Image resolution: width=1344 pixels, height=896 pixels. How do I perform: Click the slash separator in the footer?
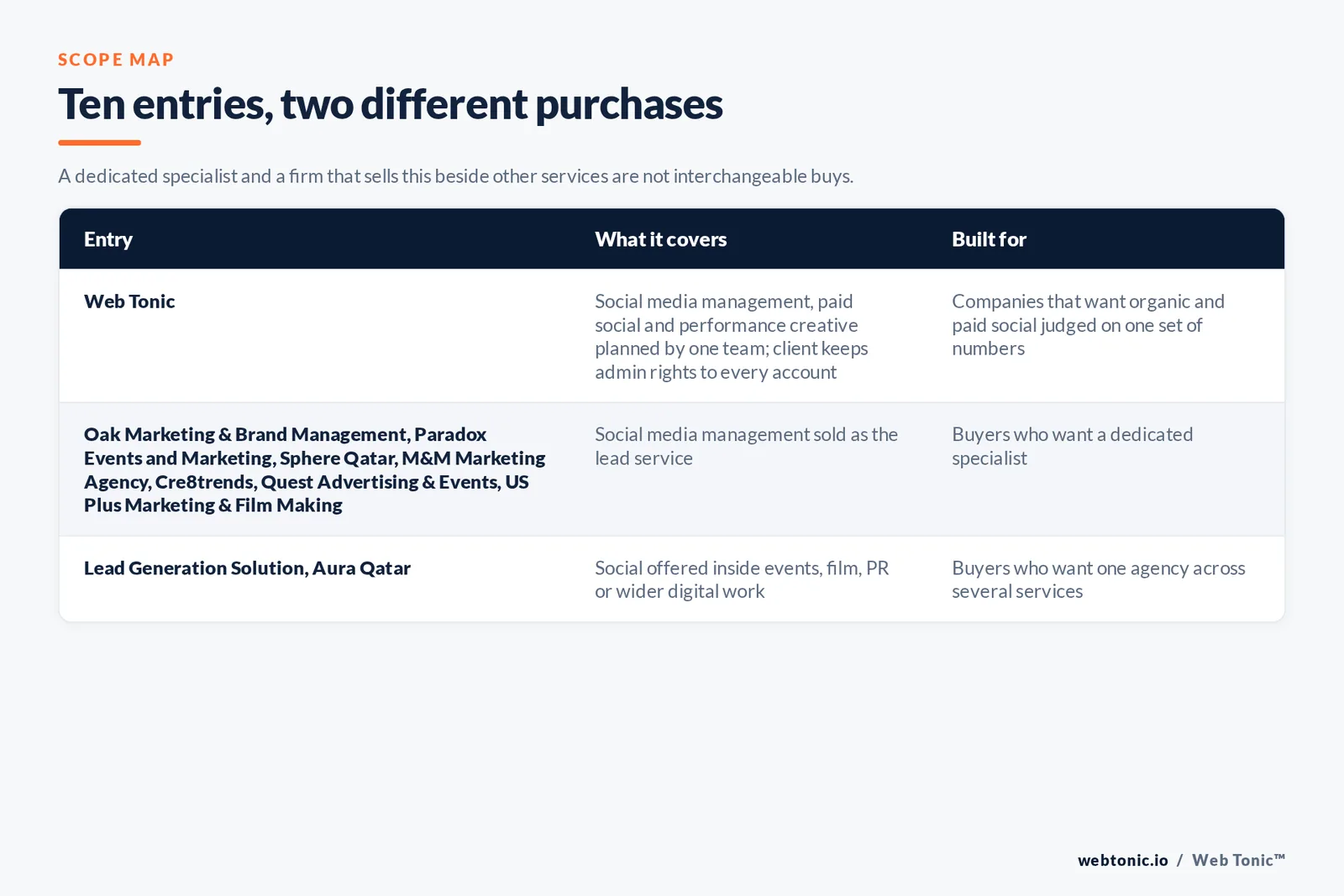1179,860
